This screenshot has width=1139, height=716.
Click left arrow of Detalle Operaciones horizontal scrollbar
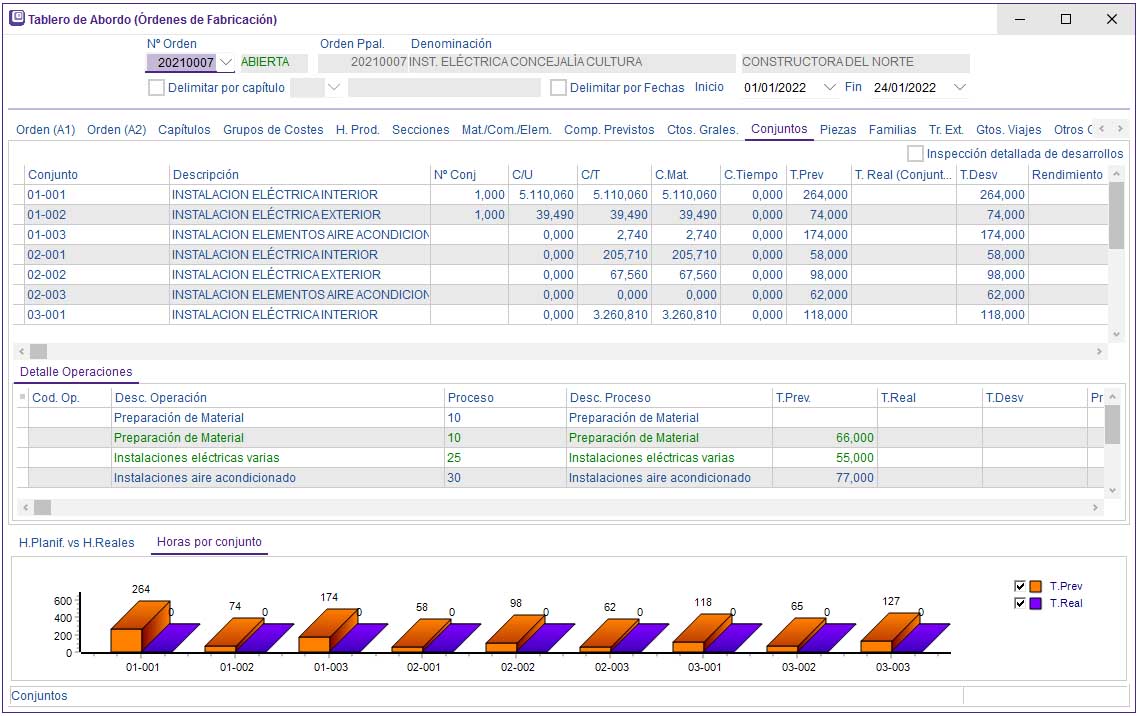25,508
